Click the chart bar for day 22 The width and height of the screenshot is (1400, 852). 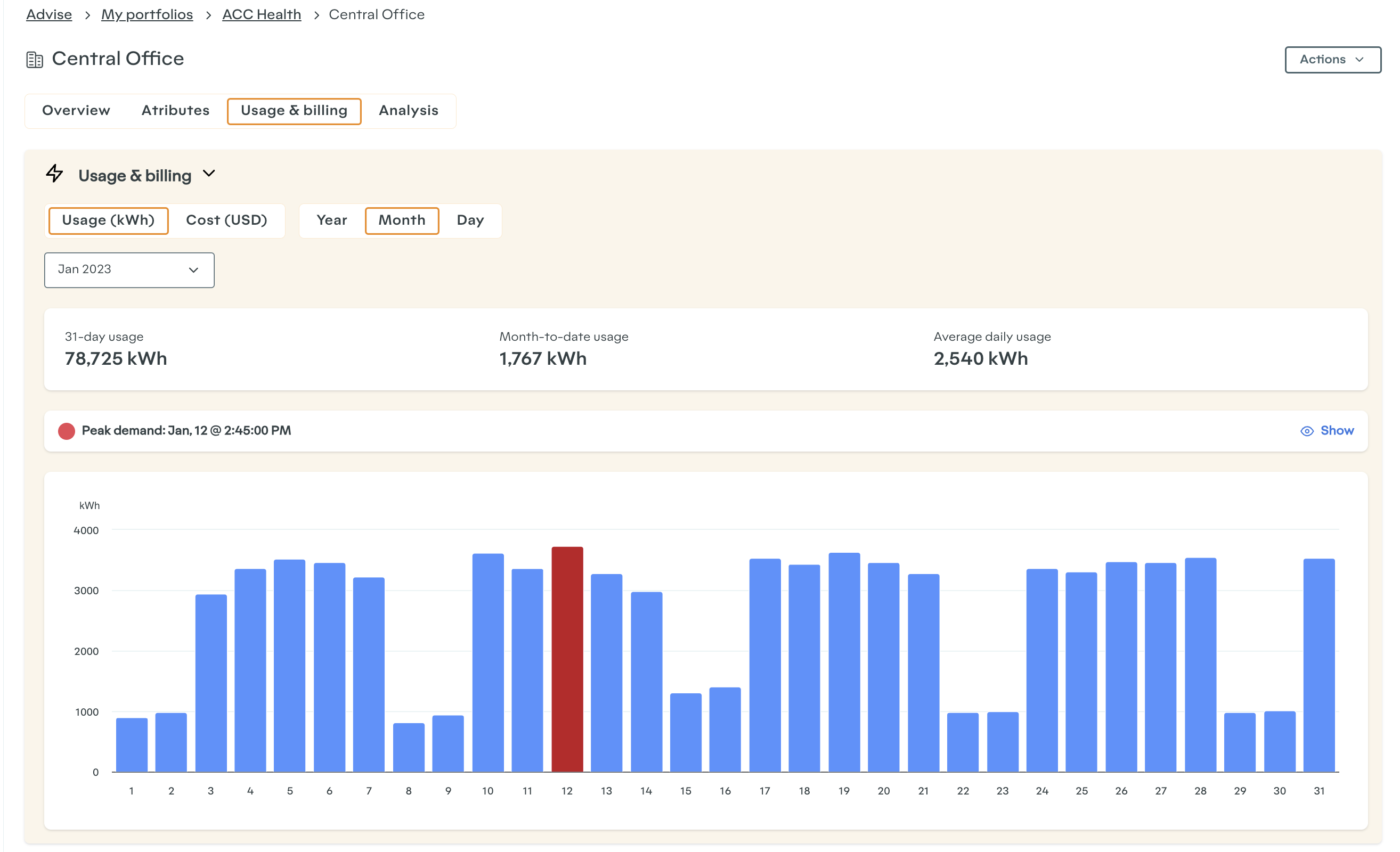point(963,742)
